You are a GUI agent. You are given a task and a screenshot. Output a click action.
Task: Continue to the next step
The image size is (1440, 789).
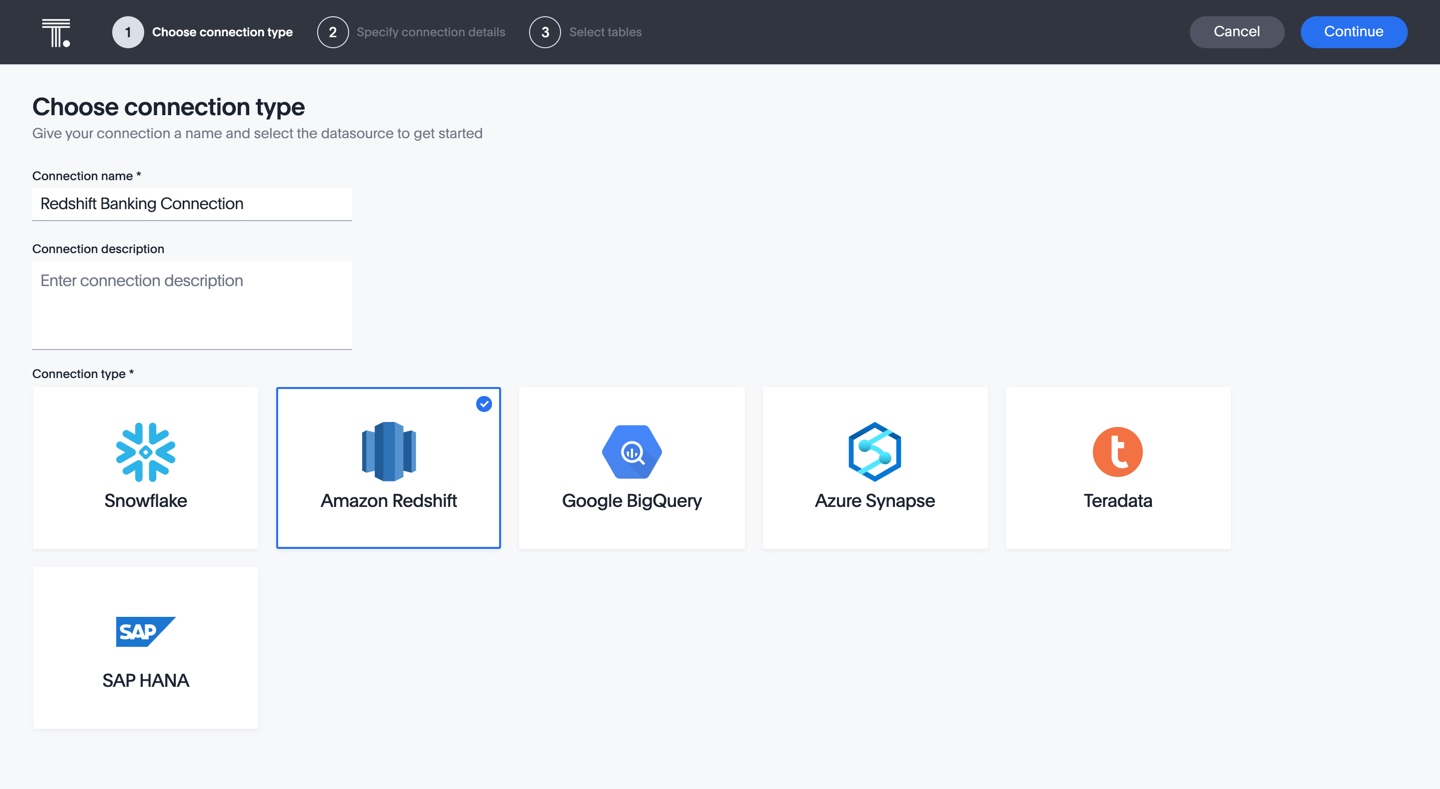pos(1354,32)
